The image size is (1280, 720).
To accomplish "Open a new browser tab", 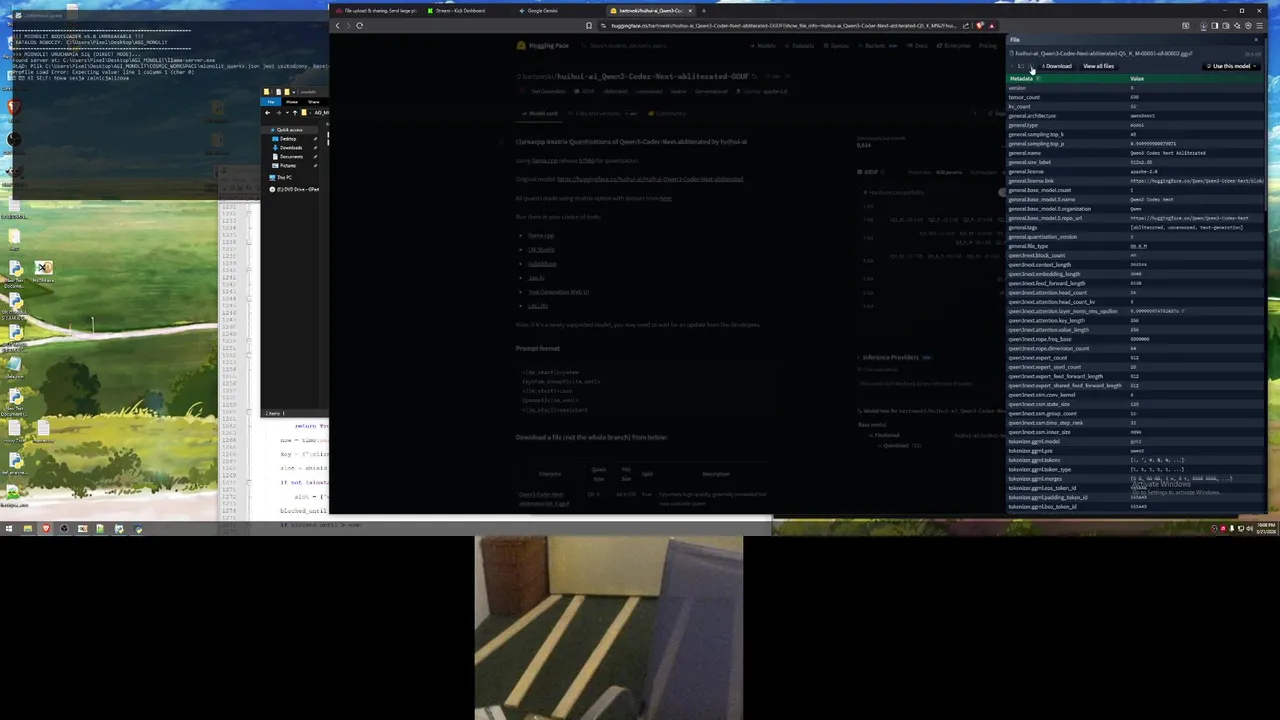I will [x=703, y=11].
